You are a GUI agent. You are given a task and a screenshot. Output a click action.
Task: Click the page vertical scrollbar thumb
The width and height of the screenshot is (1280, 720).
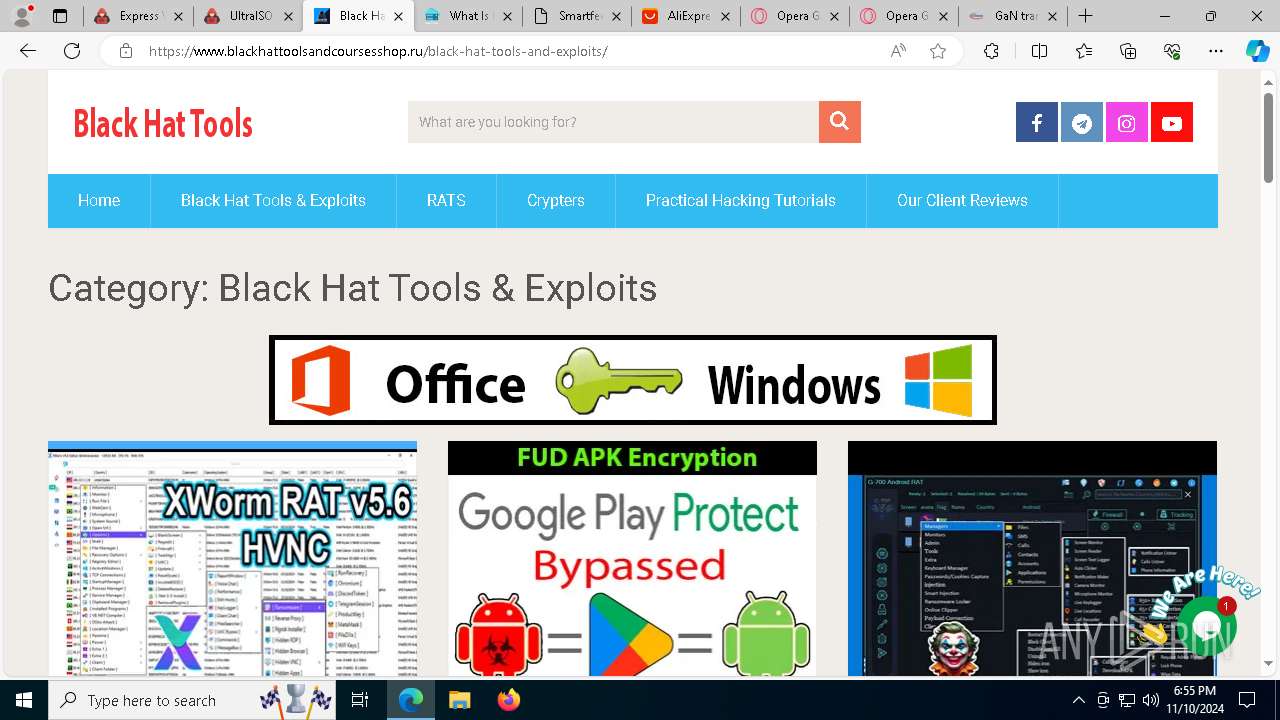pyautogui.click(x=1269, y=137)
